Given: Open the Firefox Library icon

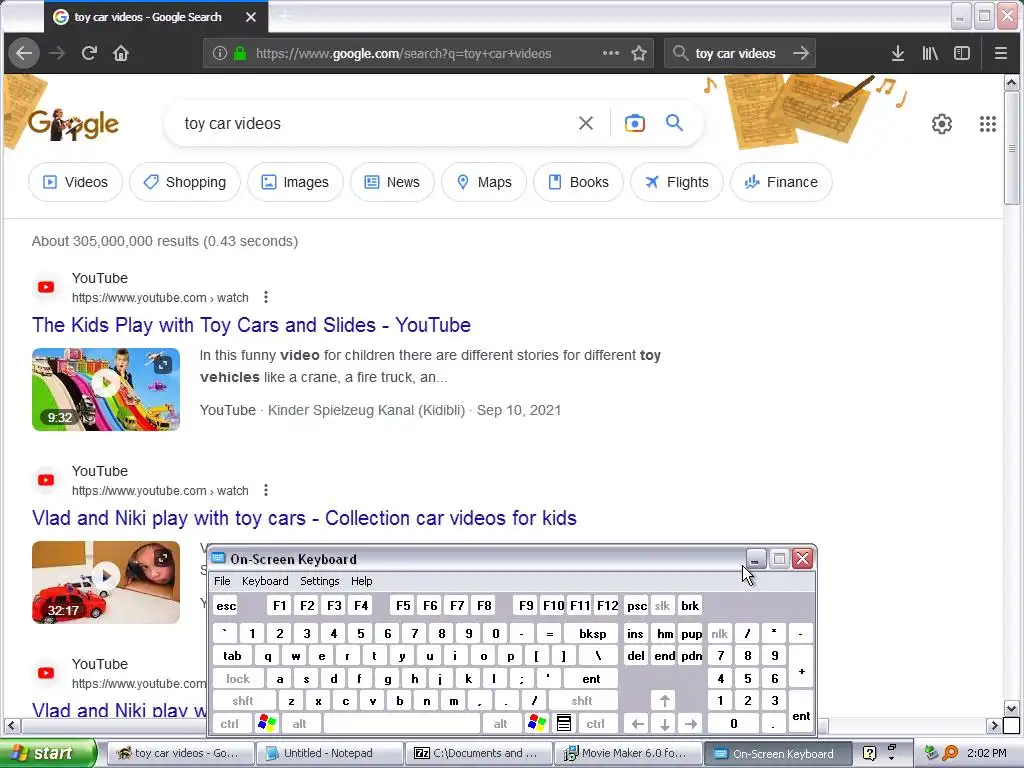Looking at the screenshot, I should (930, 53).
